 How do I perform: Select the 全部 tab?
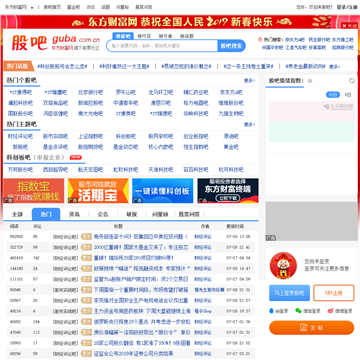click(x=17, y=214)
